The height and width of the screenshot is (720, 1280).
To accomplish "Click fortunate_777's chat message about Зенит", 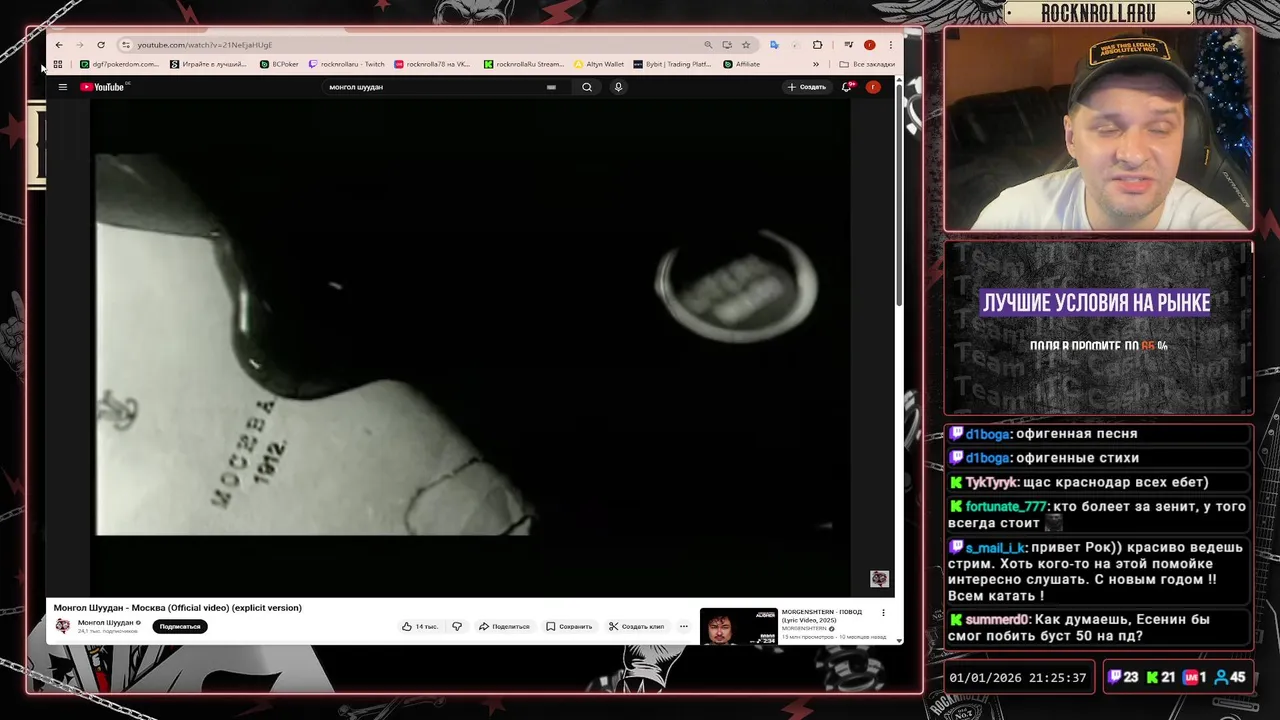I will tap(1098, 514).
